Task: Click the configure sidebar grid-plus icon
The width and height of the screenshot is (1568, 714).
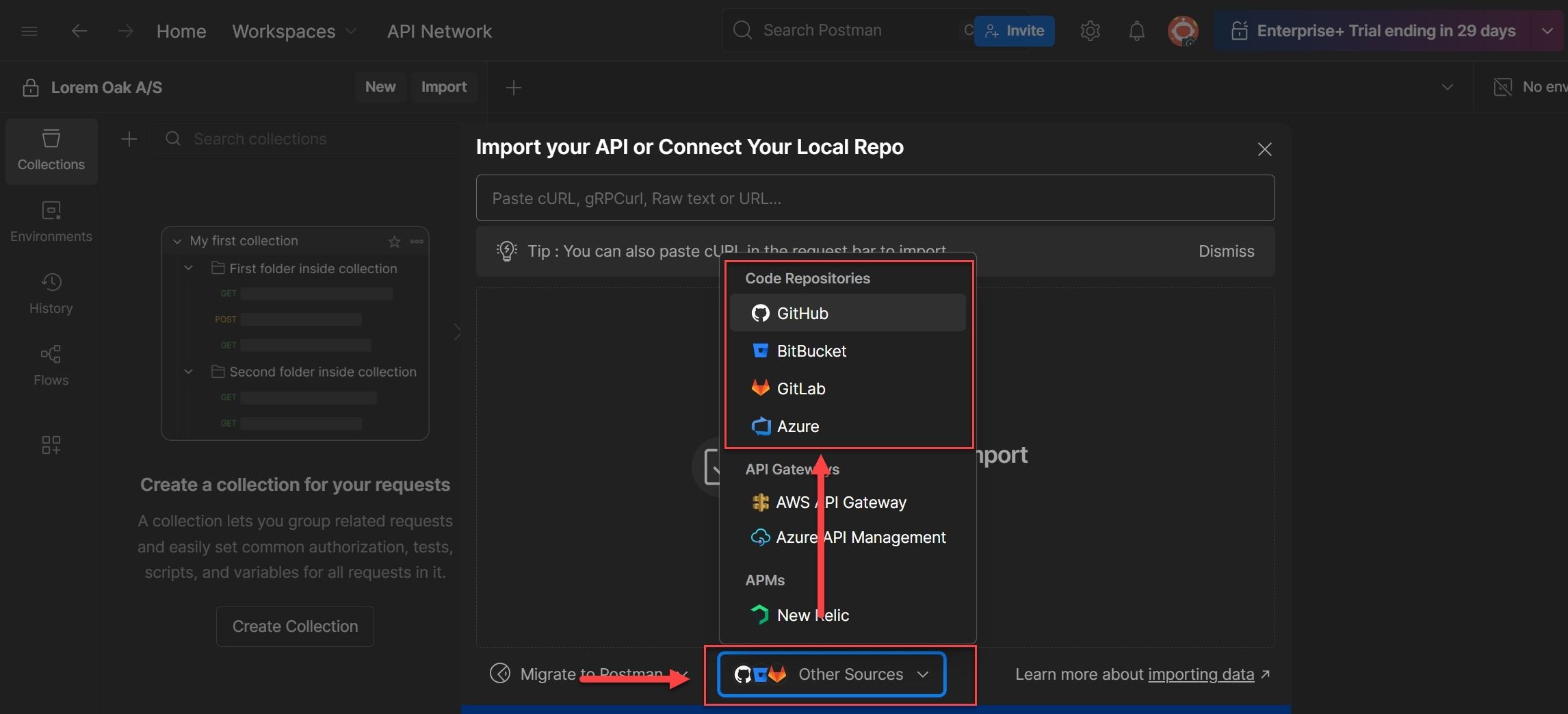Action: [x=51, y=445]
